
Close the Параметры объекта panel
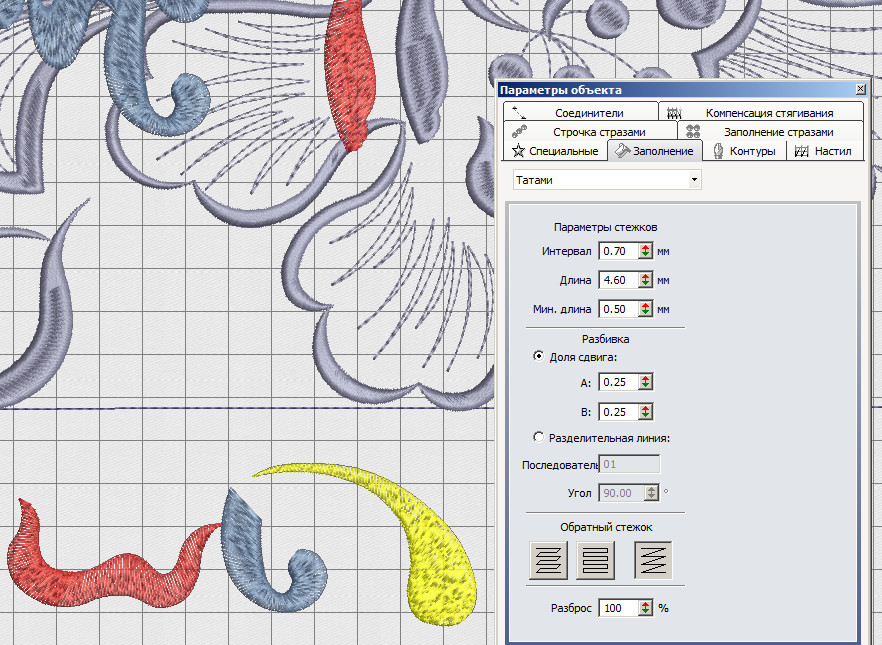(860, 89)
